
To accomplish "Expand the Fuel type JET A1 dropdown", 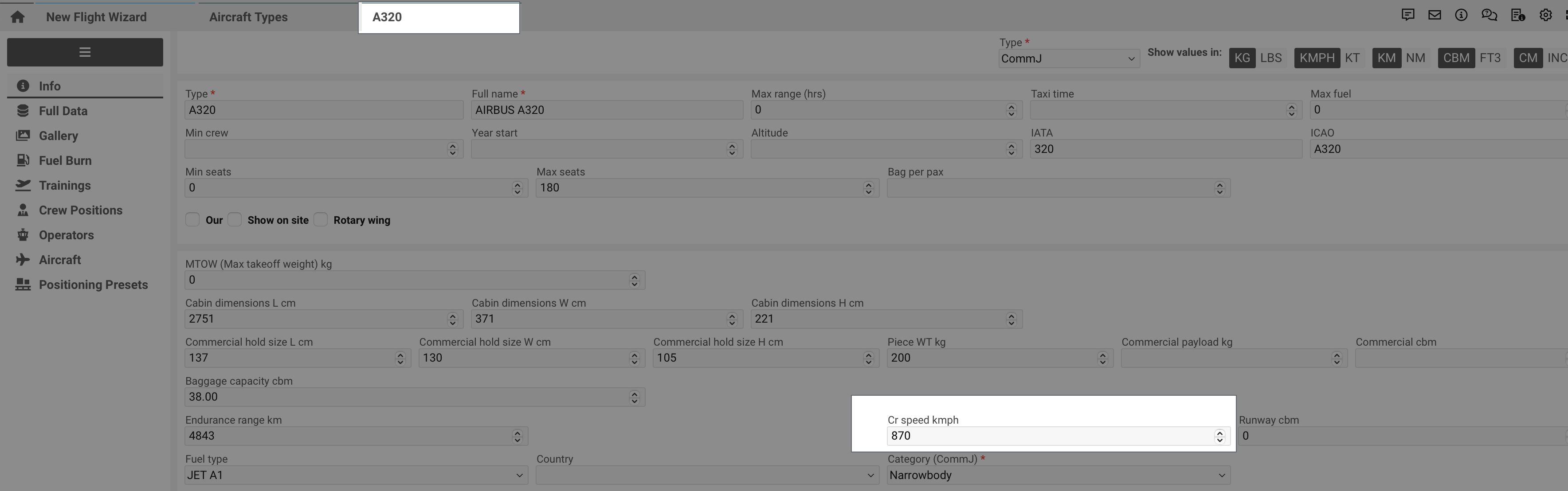I will (356, 475).
